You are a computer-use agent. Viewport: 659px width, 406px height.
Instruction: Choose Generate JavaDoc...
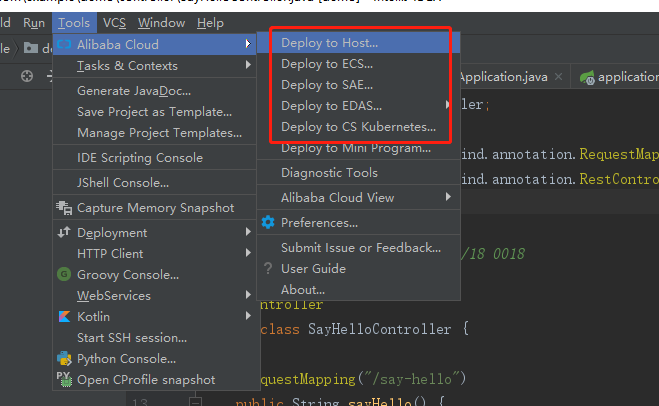point(155,91)
